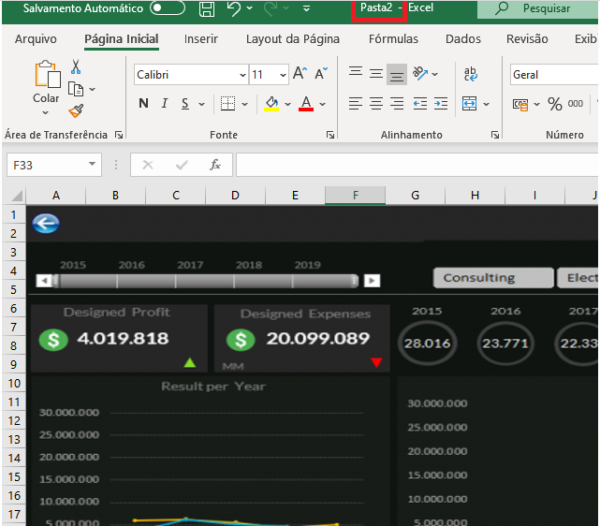Toggle the Salvamento Automático switch
Screen dimensions: 600x526
pyautogui.click(x=168, y=8)
